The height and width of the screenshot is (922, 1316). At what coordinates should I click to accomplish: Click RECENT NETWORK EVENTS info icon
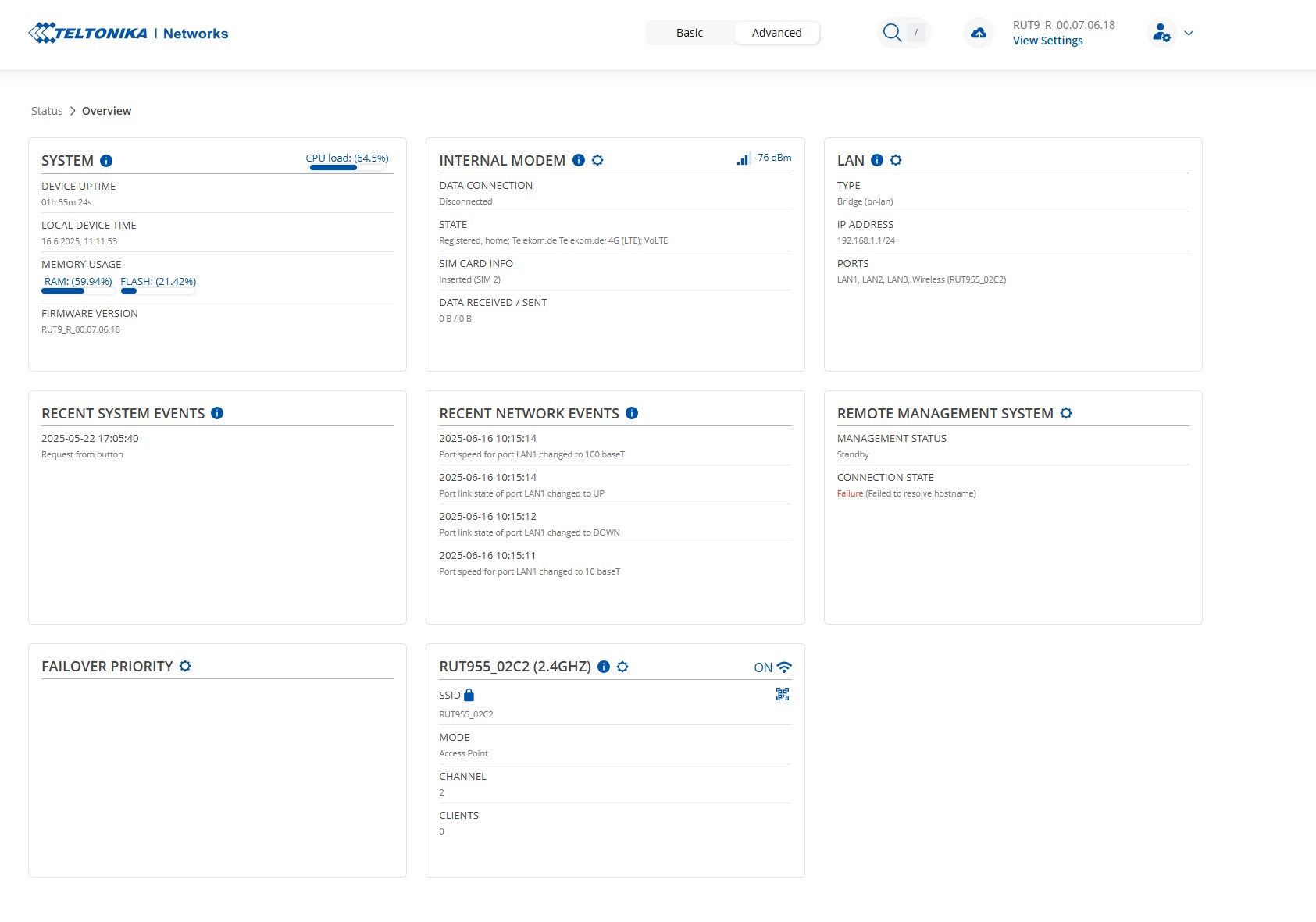632,413
